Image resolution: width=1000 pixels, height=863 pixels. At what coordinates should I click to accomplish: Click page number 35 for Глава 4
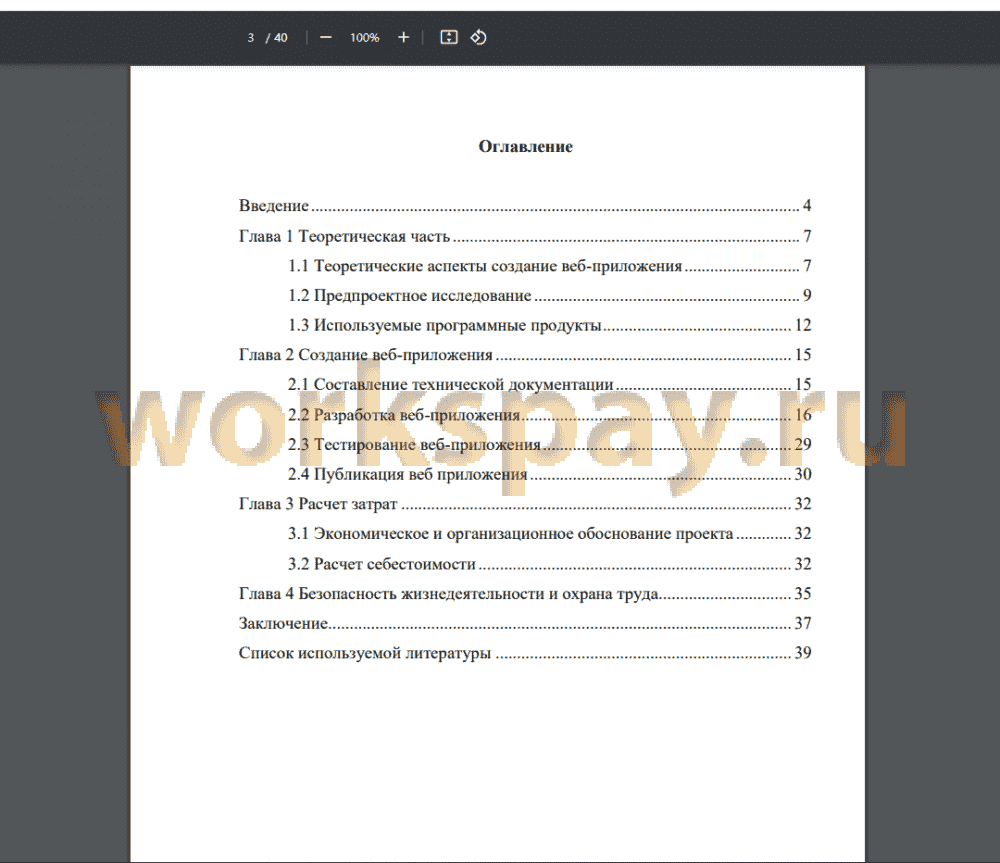click(x=803, y=594)
